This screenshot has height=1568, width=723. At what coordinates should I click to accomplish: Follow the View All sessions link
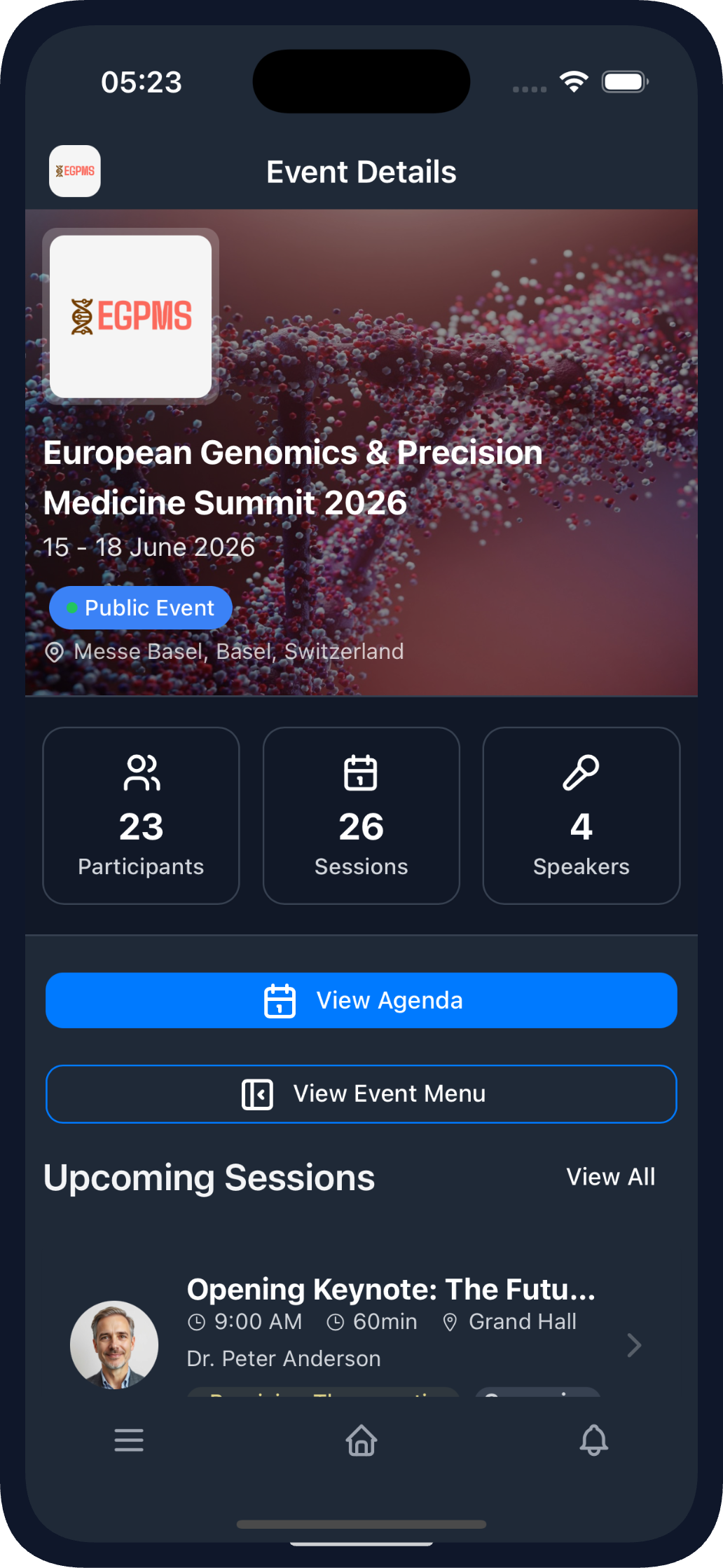tap(611, 1177)
